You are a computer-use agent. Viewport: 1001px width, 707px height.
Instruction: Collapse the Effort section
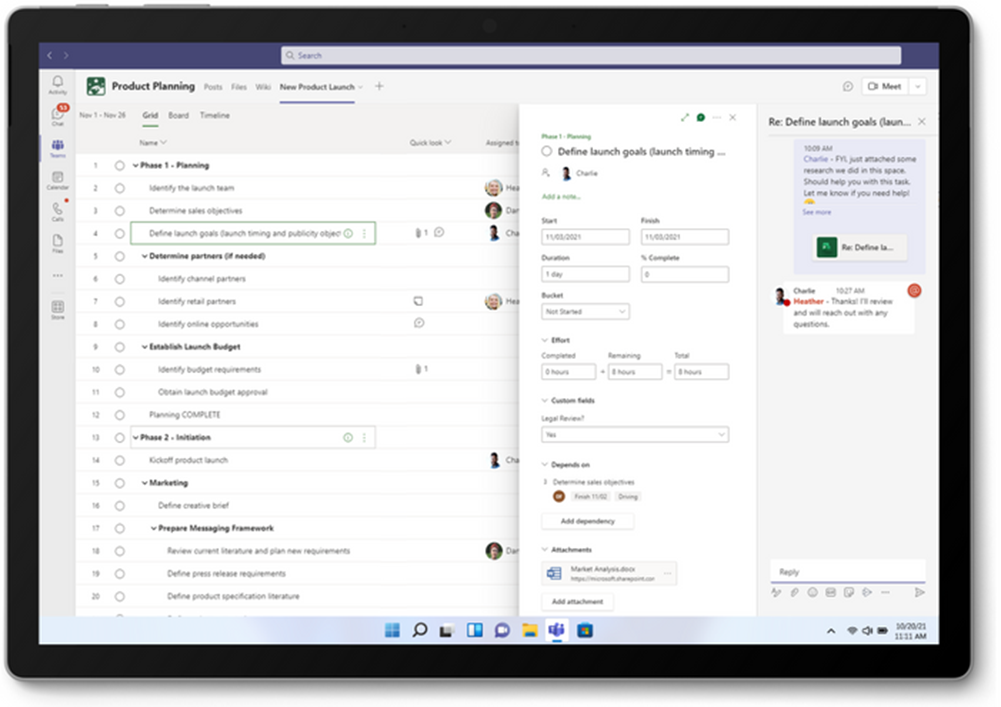tap(545, 340)
